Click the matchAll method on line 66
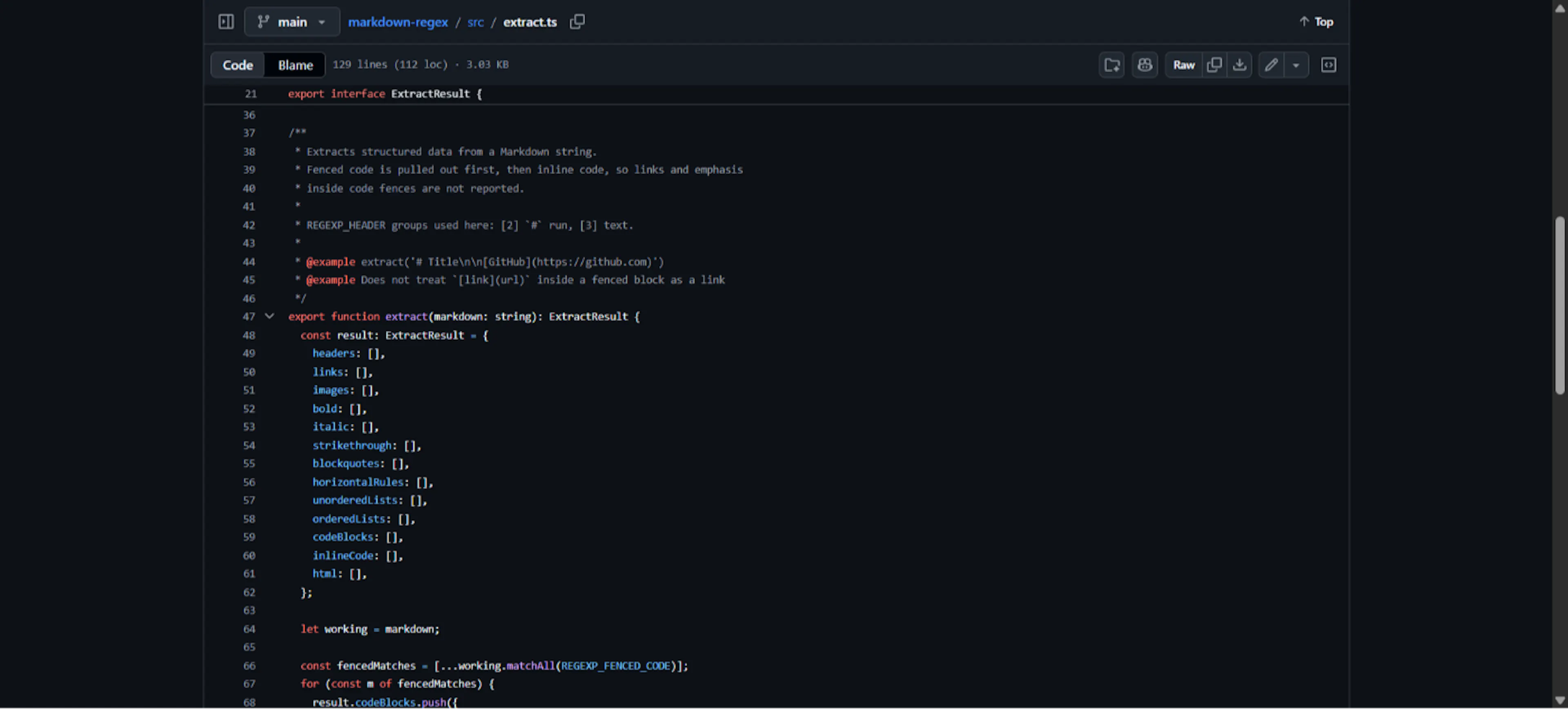The height and width of the screenshot is (709, 1568). [530, 666]
